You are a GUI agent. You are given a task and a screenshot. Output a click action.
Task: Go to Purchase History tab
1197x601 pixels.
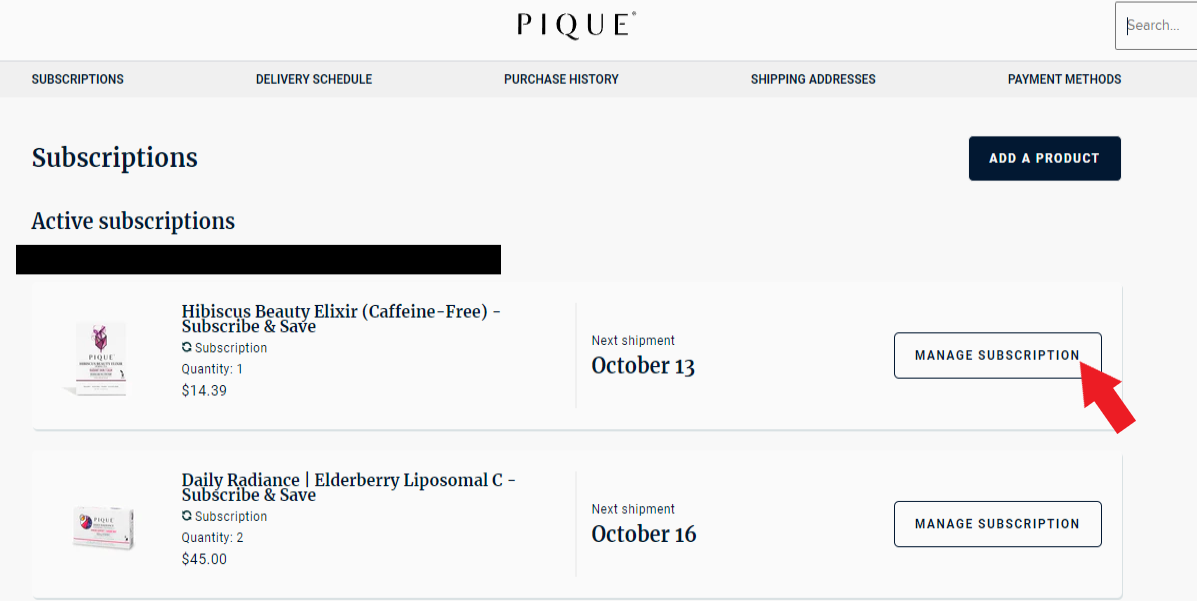click(561, 79)
